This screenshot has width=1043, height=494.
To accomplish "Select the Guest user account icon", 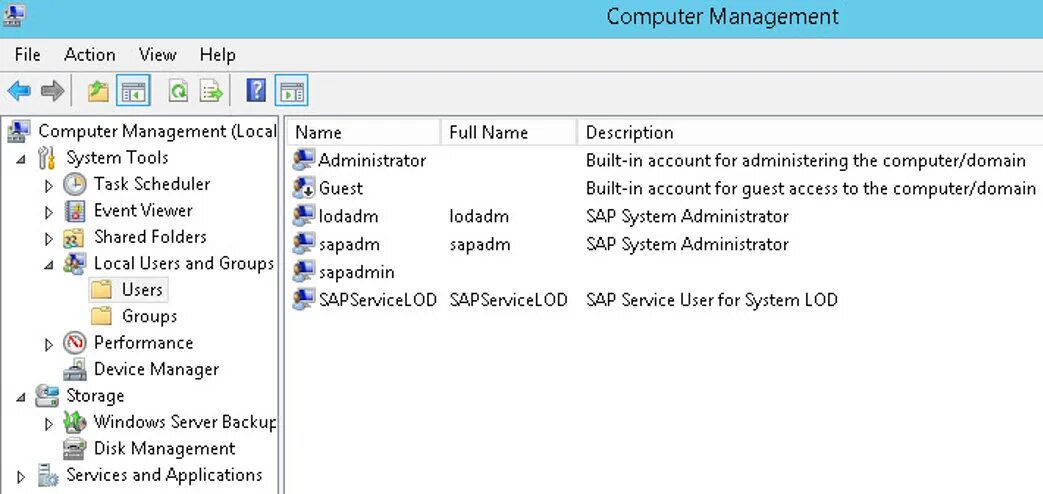I will [304, 188].
